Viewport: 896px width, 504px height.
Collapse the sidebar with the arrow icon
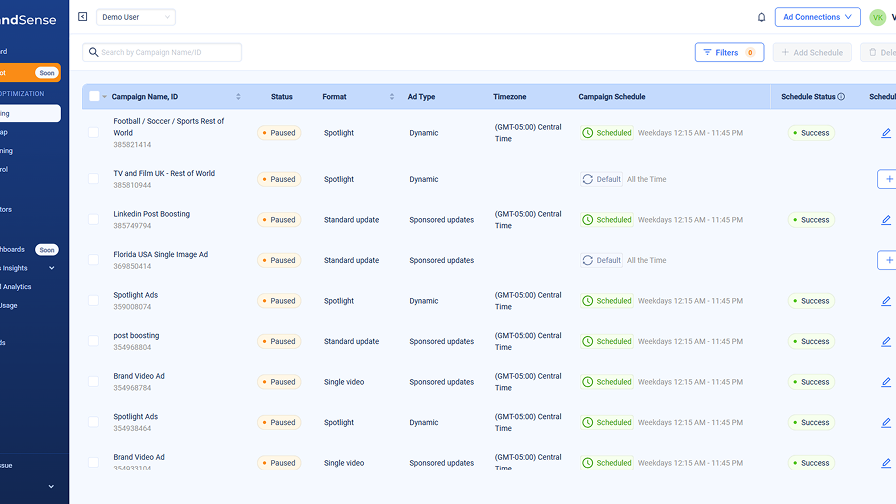82,17
